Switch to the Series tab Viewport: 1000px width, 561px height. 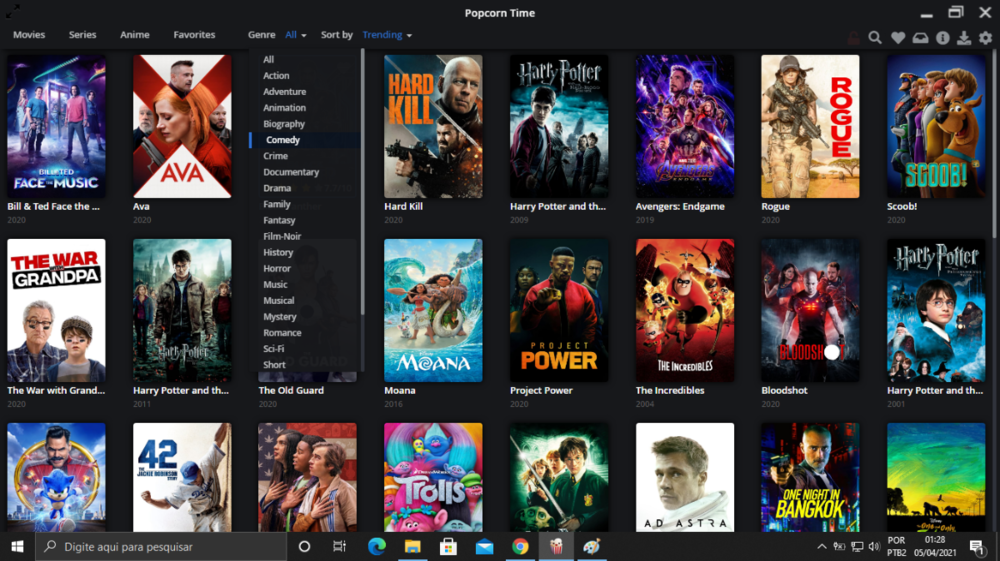[82, 35]
